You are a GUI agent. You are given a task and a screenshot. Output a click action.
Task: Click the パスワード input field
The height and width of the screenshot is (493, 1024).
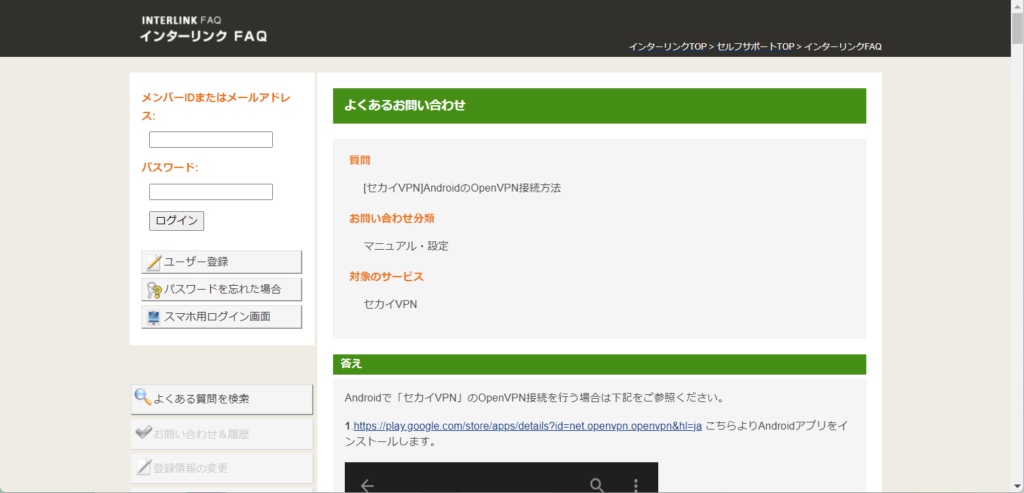click(211, 192)
